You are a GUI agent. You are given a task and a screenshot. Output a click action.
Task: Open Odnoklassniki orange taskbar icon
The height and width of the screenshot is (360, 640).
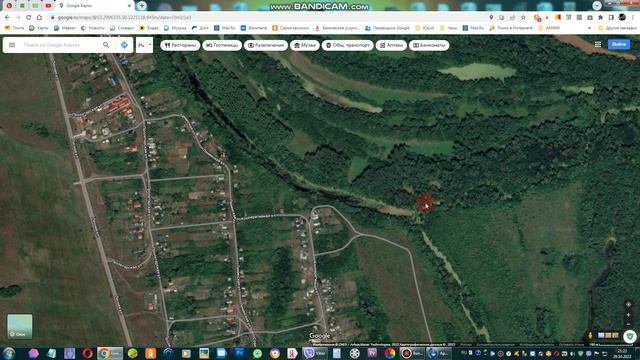click(x=151, y=353)
